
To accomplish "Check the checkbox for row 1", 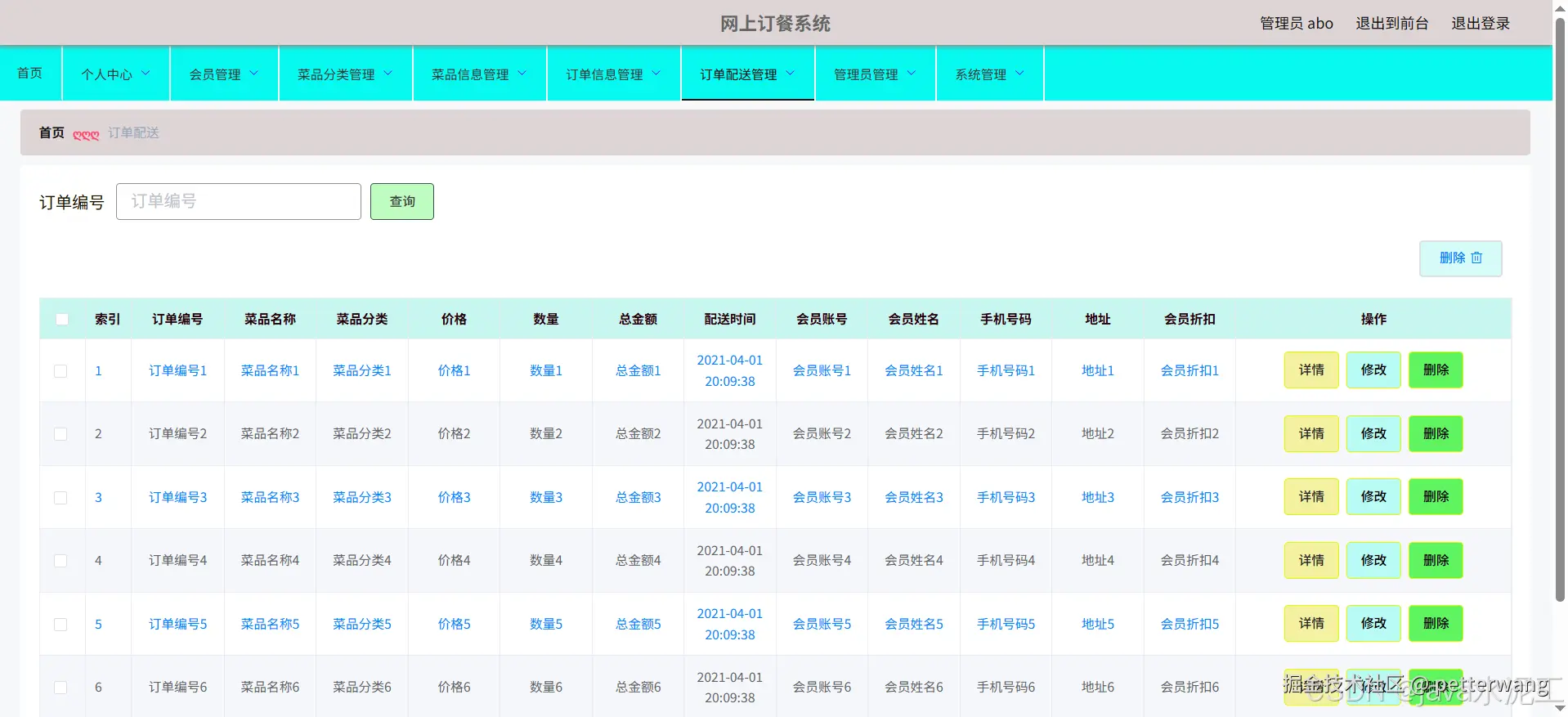I will pyautogui.click(x=60, y=370).
